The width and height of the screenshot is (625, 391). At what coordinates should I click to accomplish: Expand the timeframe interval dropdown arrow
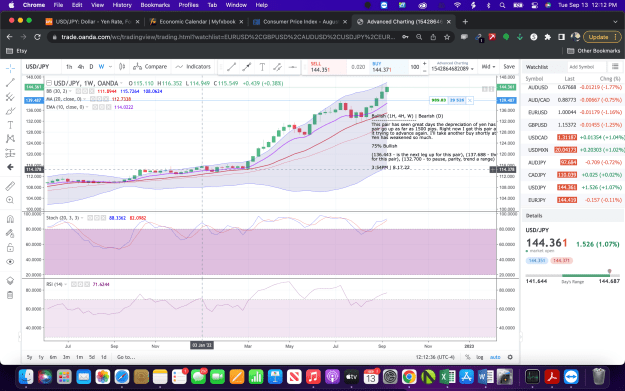pos(110,67)
